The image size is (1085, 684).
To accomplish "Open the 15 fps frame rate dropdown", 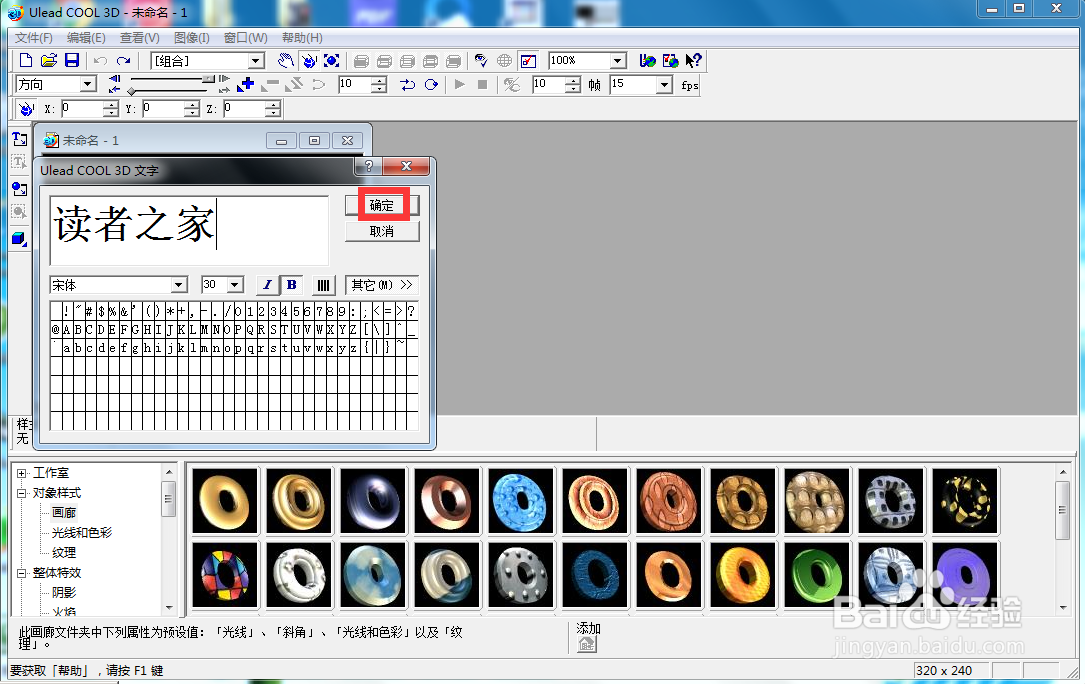I will 664,84.
